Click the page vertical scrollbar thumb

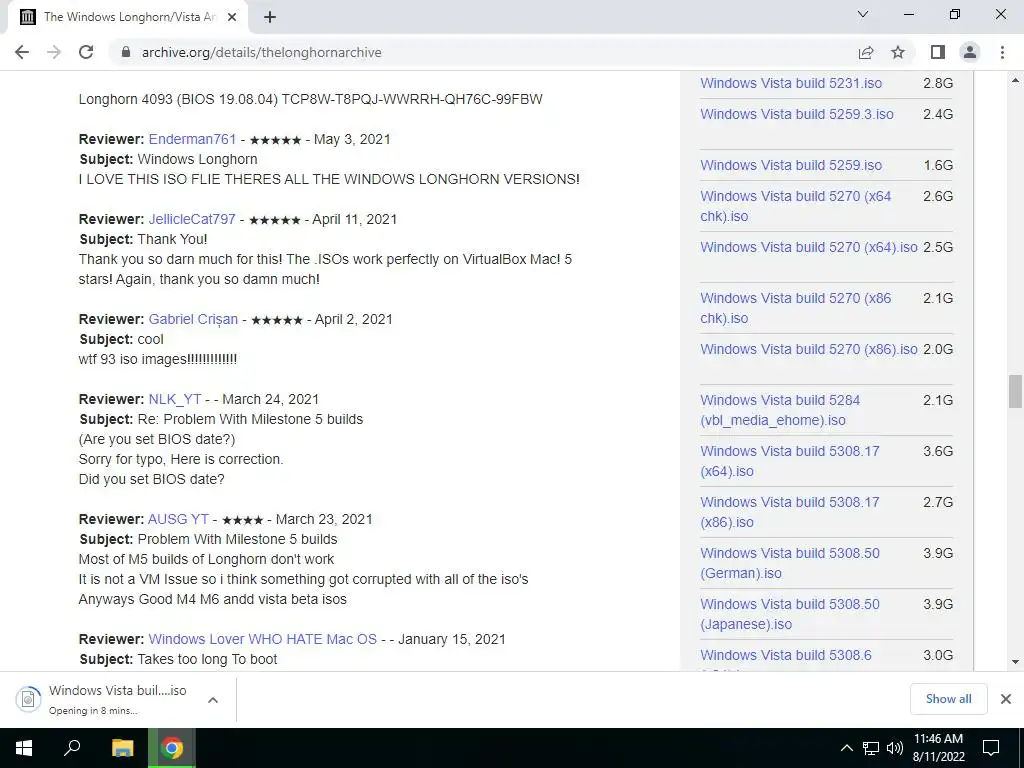pos(1015,391)
